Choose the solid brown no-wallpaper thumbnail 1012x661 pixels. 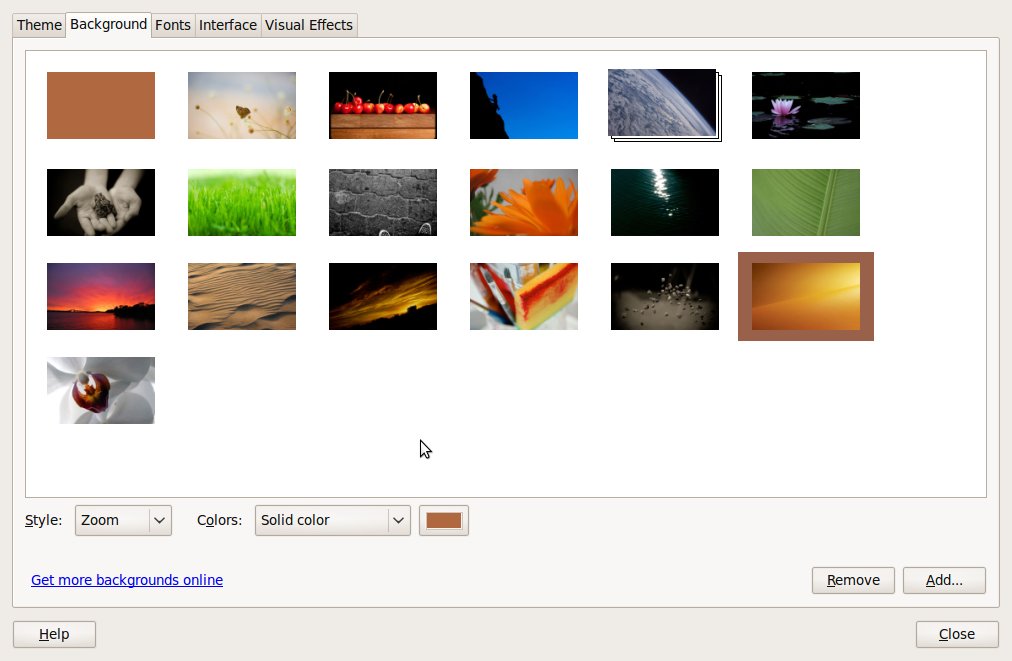tap(101, 105)
